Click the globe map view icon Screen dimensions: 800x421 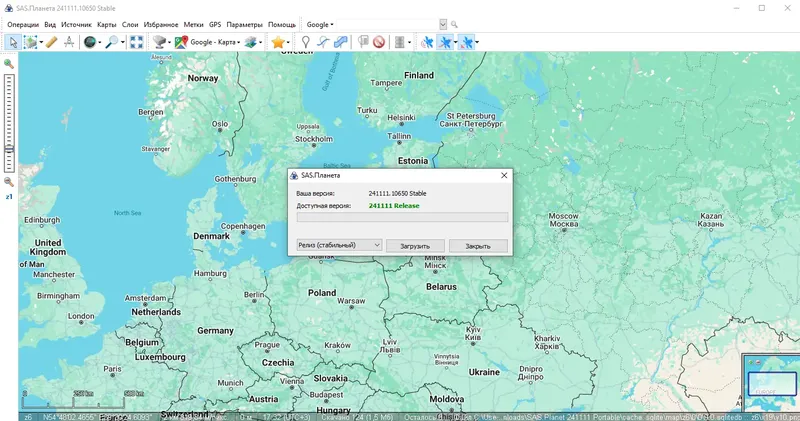pos(90,42)
